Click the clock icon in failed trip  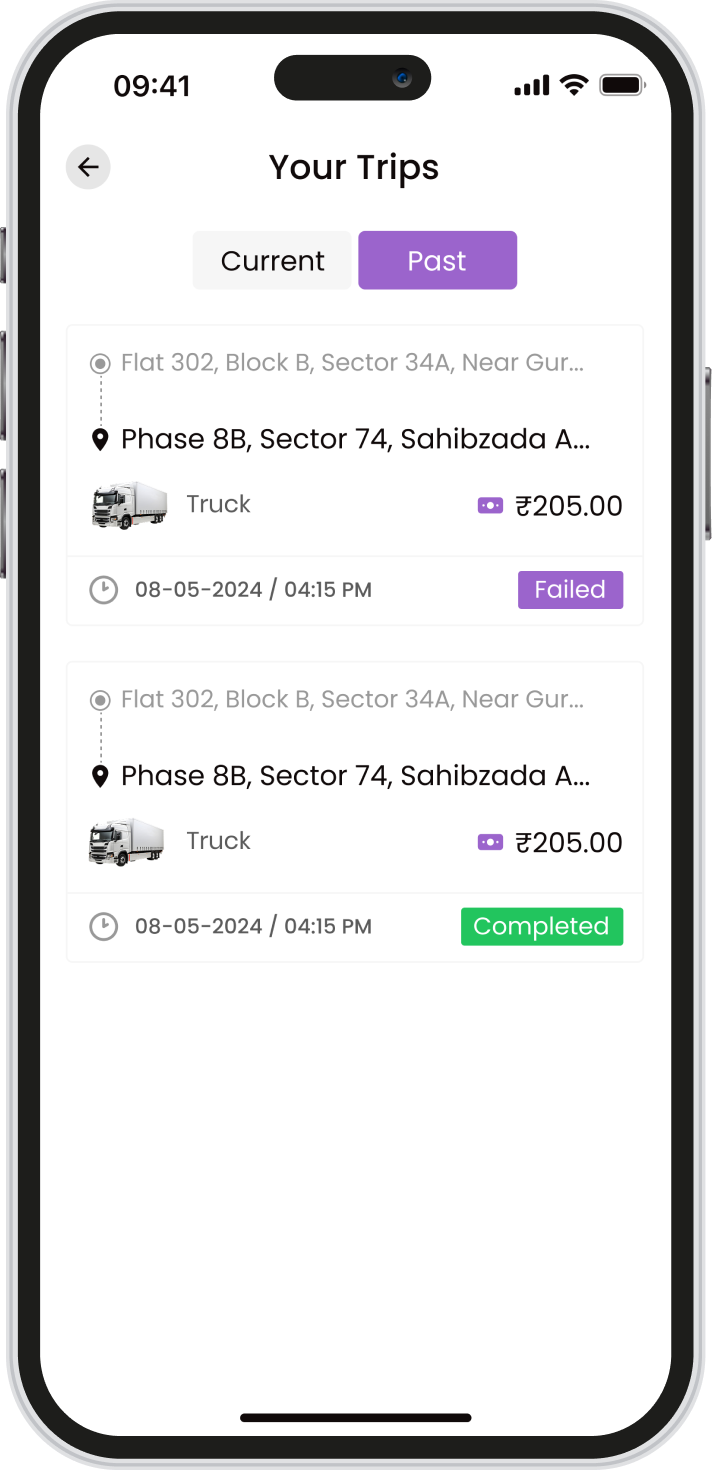pyautogui.click(x=103, y=590)
